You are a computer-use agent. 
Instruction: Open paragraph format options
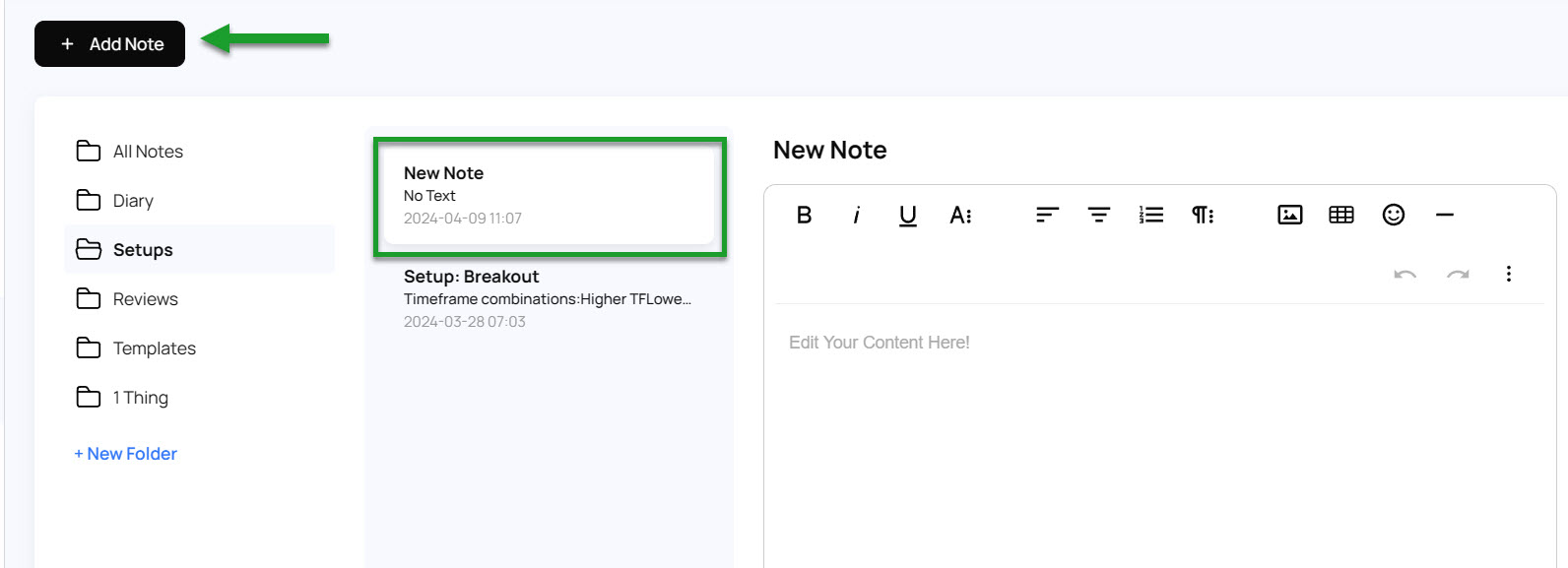(1203, 215)
